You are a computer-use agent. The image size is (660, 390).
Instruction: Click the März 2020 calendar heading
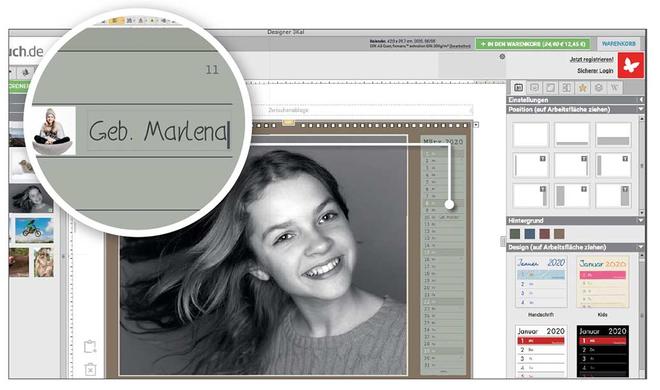(x=443, y=142)
